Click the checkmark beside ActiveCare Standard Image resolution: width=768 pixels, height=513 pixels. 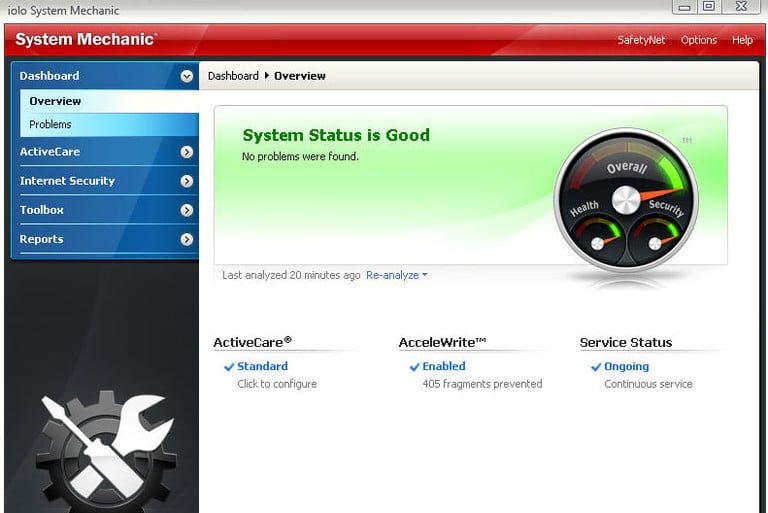click(x=229, y=367)
